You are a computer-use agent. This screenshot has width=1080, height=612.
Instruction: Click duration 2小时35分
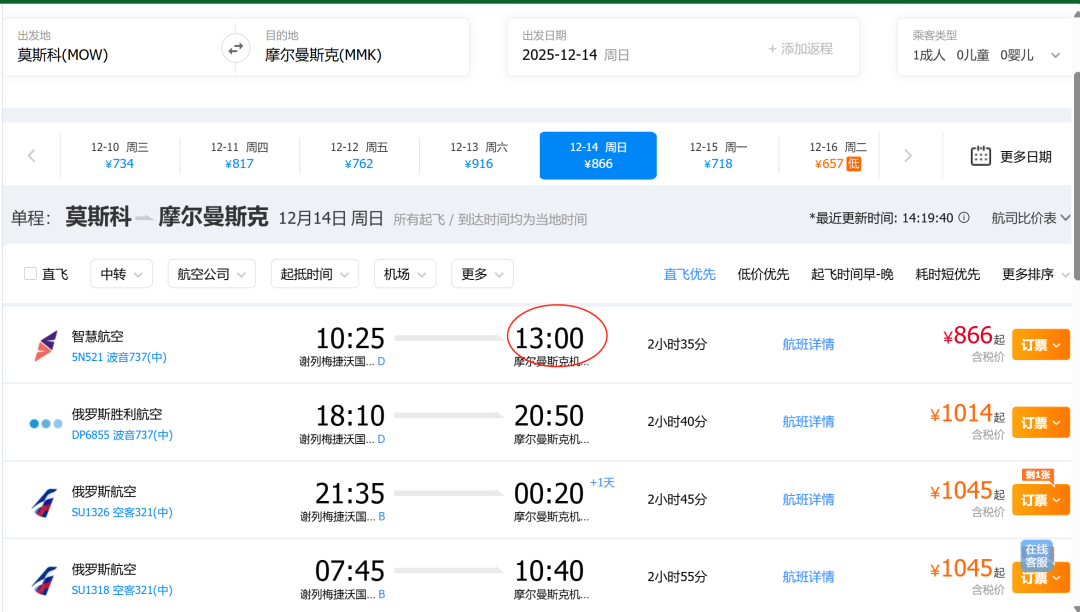pos(677,344)
